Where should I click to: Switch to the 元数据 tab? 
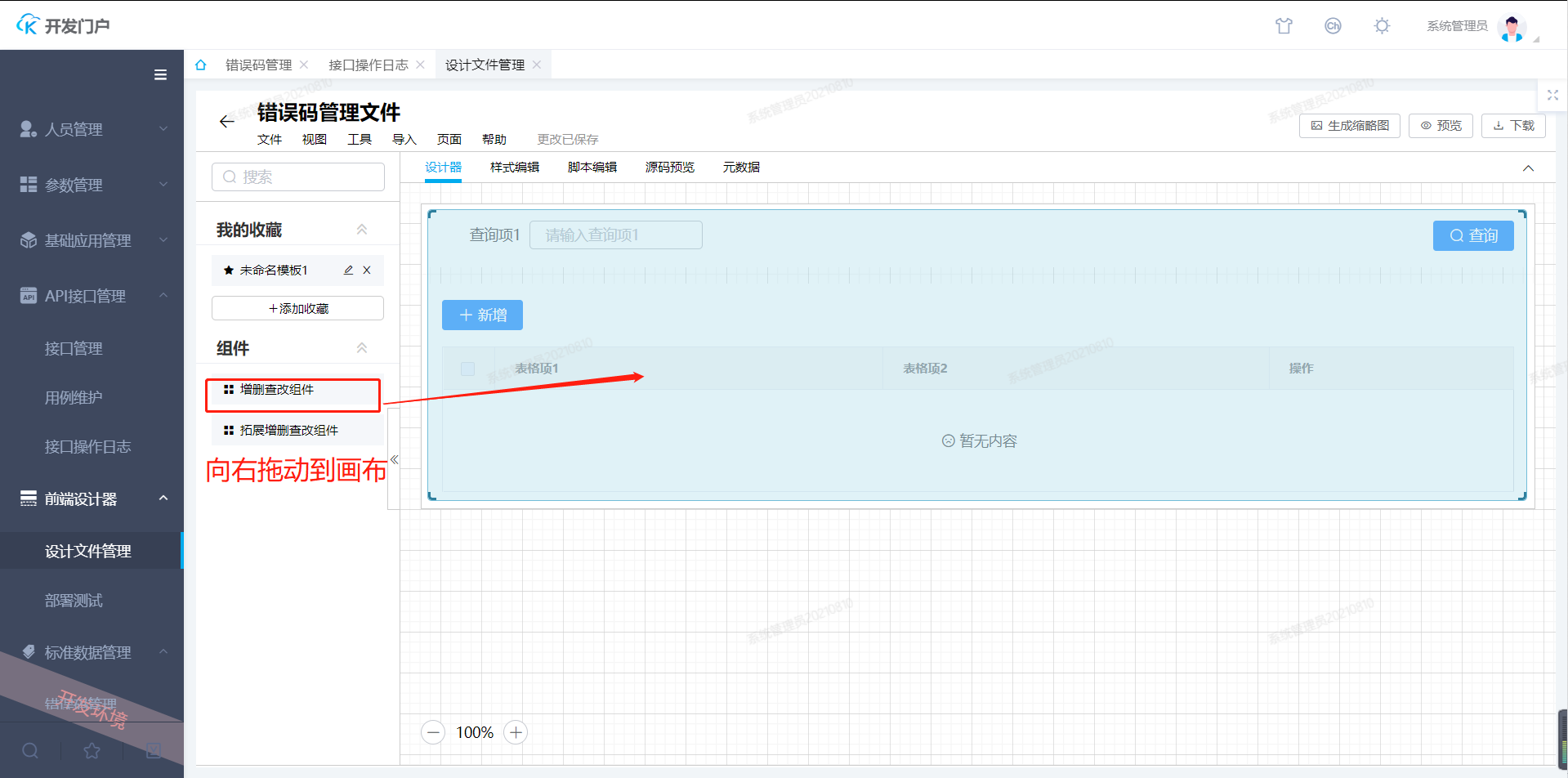pos(741,168)
